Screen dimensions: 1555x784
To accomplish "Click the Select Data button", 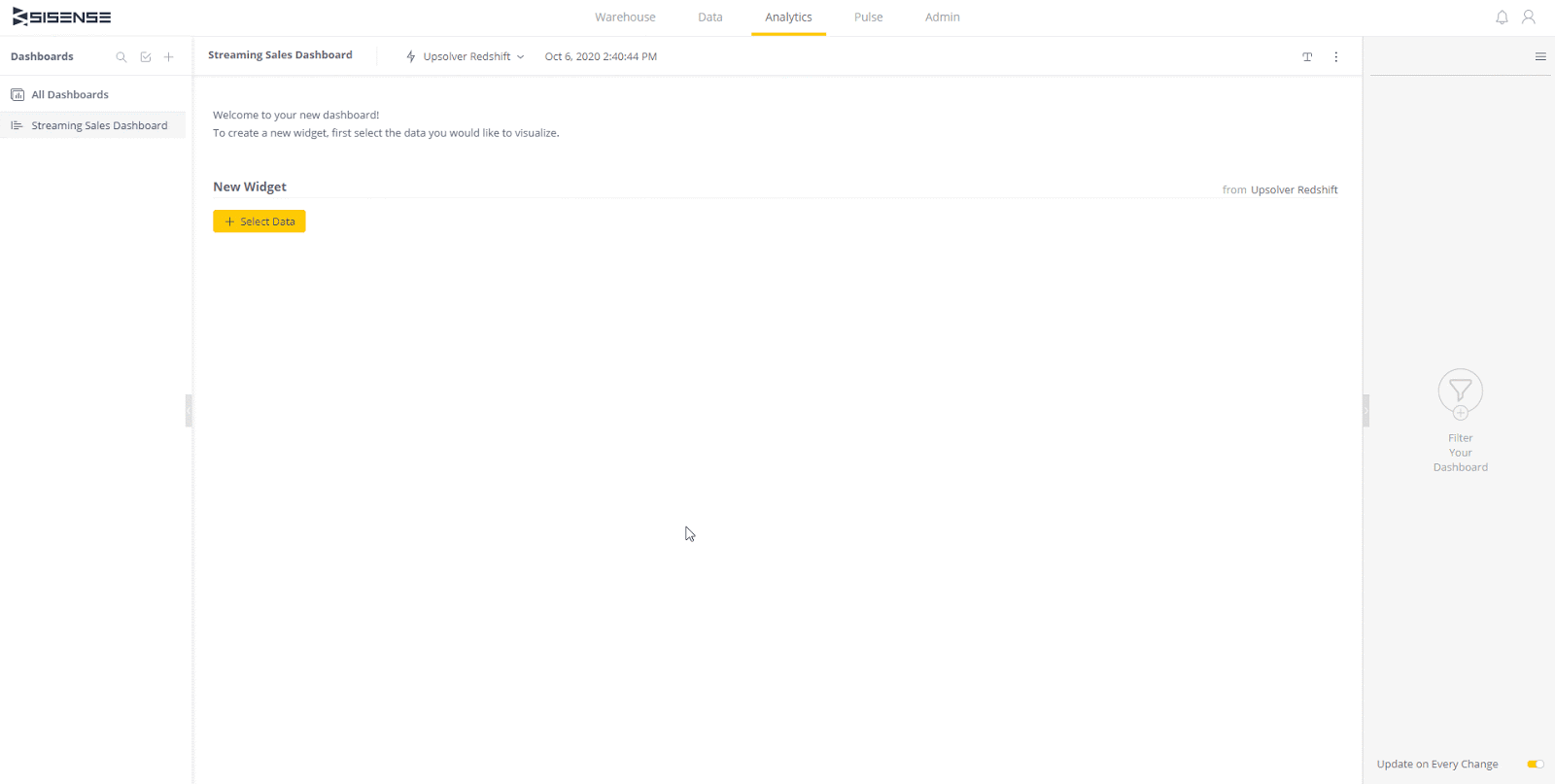I will click(259, 222).
